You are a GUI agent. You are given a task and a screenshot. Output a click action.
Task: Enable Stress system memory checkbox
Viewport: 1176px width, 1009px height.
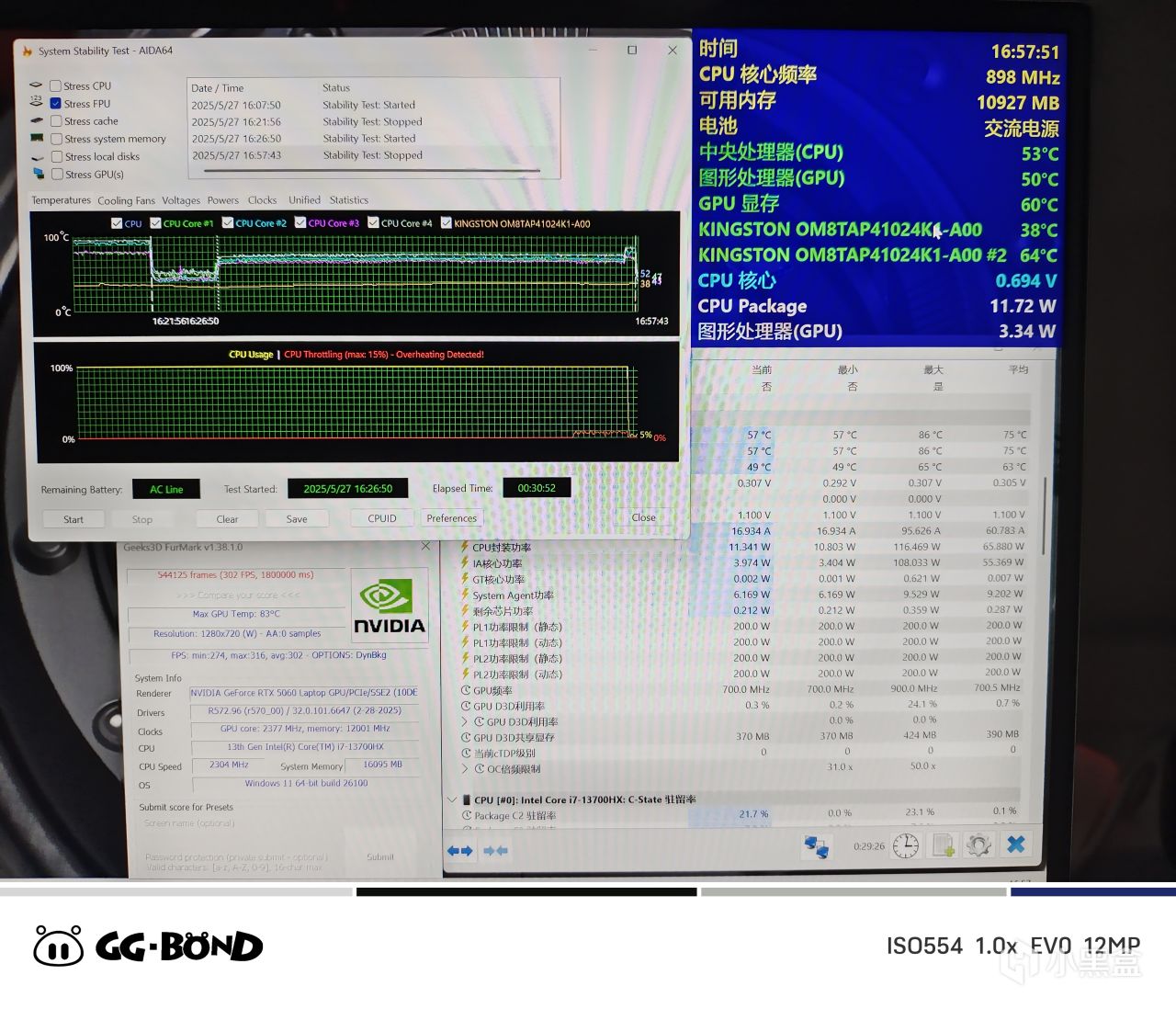point(57,139)
